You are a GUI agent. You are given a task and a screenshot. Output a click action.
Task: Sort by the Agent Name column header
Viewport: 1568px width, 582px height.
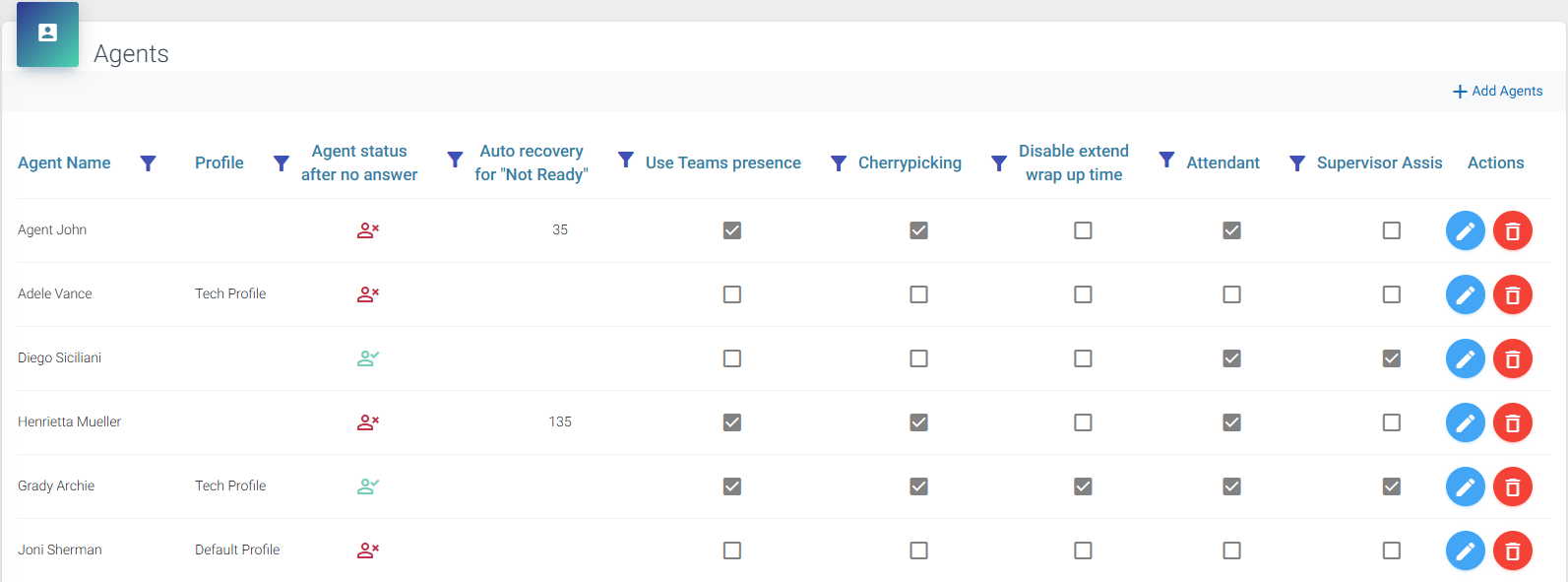(64, 163)
